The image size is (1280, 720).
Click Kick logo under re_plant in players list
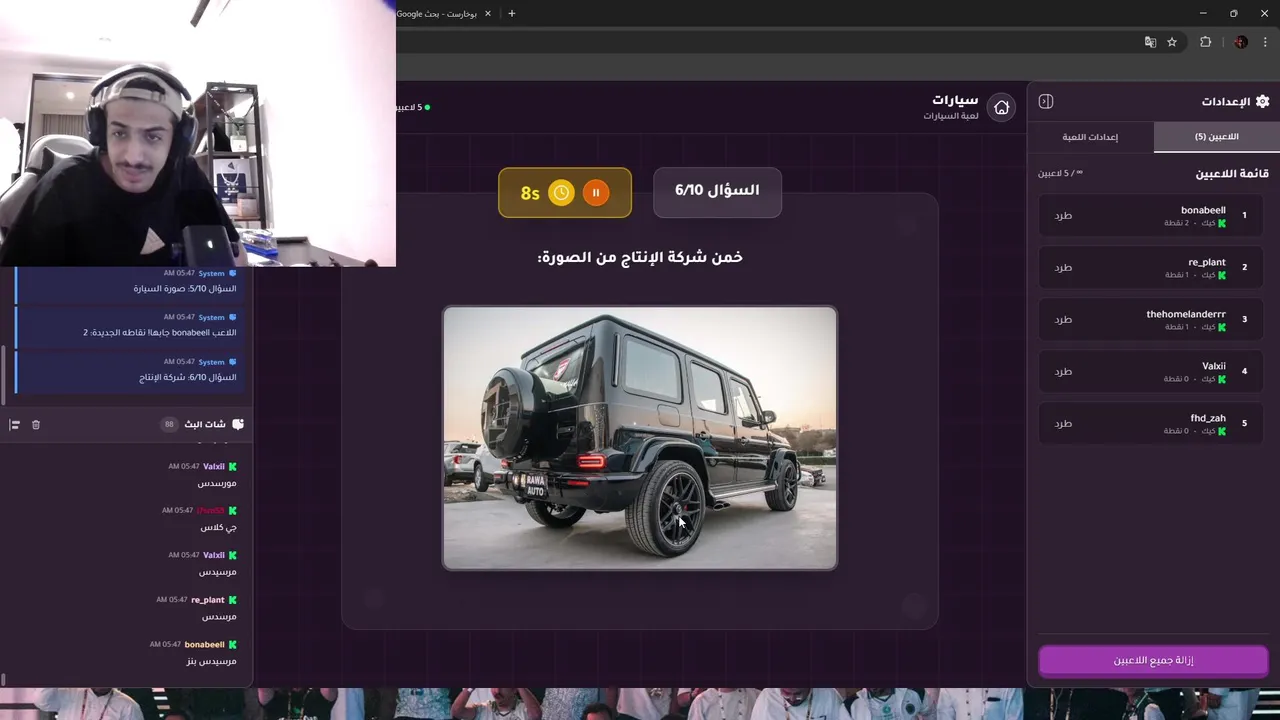click(1222, 275)
